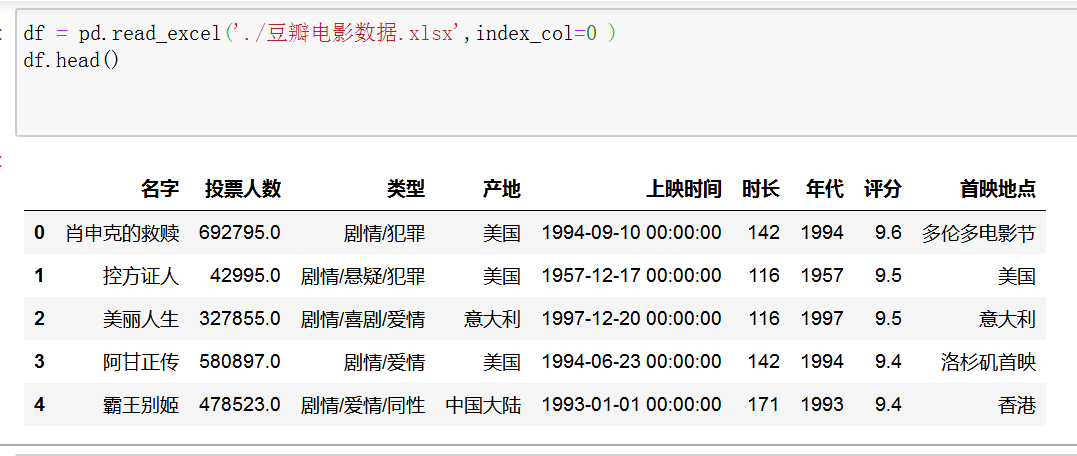Select the 上映时间 column header
The width and height of the screenshot is (1077, 456).
tap(683, 189)
